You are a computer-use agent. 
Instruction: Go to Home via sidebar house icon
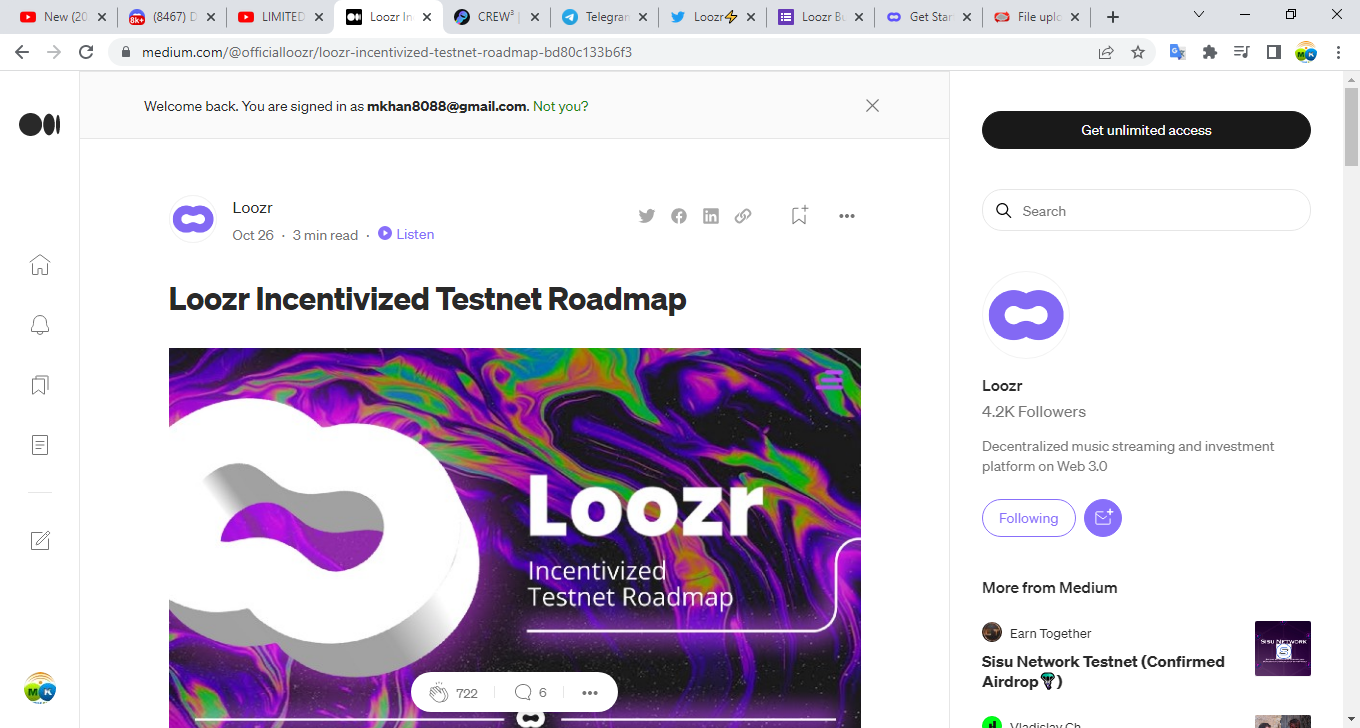[40, 265]
